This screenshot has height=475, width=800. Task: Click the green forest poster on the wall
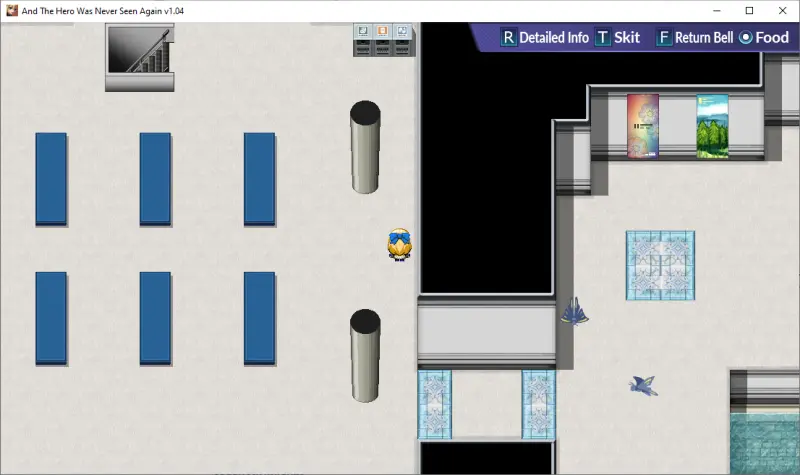click(712, 126)
